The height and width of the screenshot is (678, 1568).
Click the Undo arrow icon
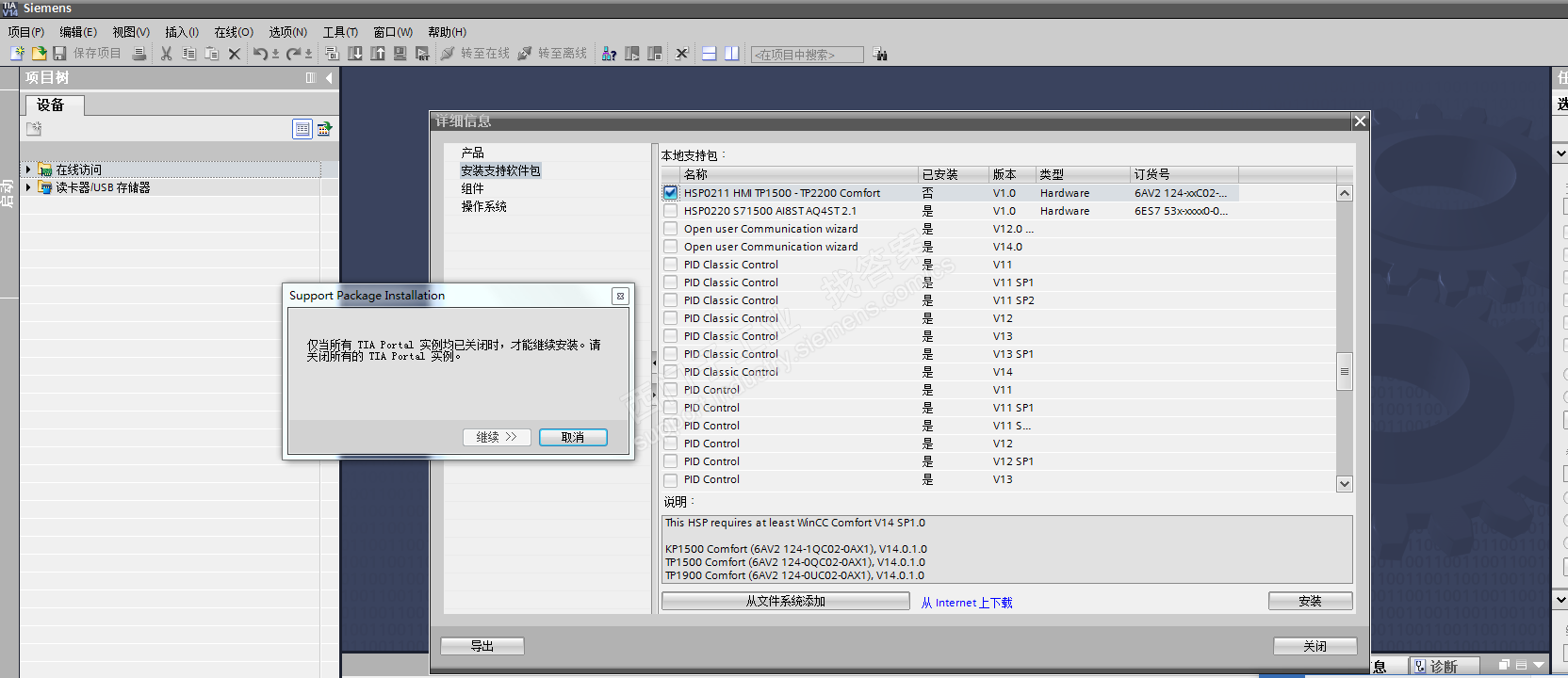260,54
